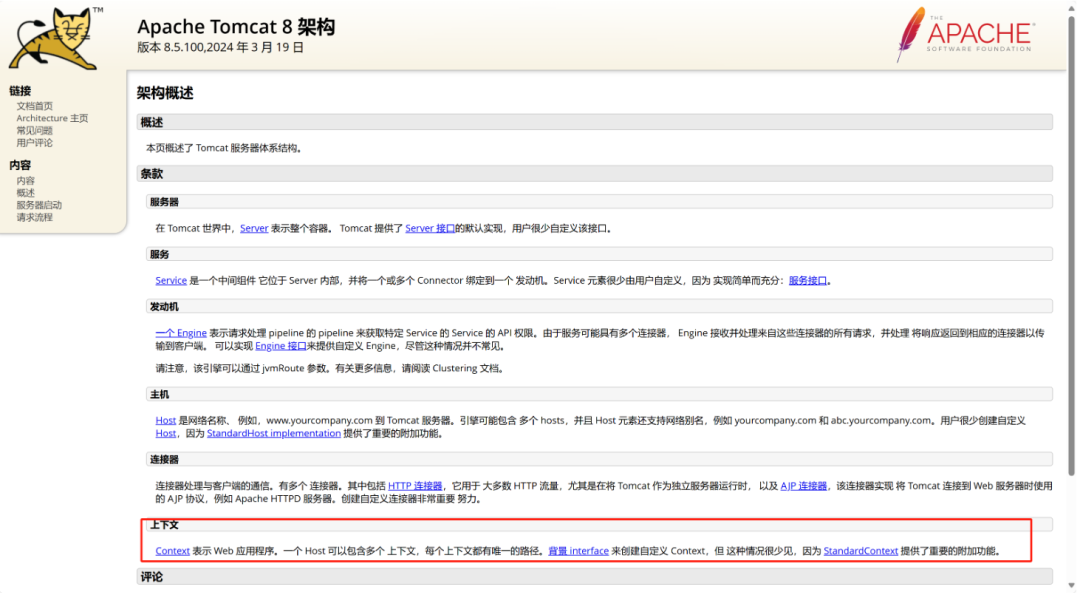The height and width of the screenshot is (595, 1080).
Task: Jump to 服务器启动 in the sidebar
Action: coord(39,205)
